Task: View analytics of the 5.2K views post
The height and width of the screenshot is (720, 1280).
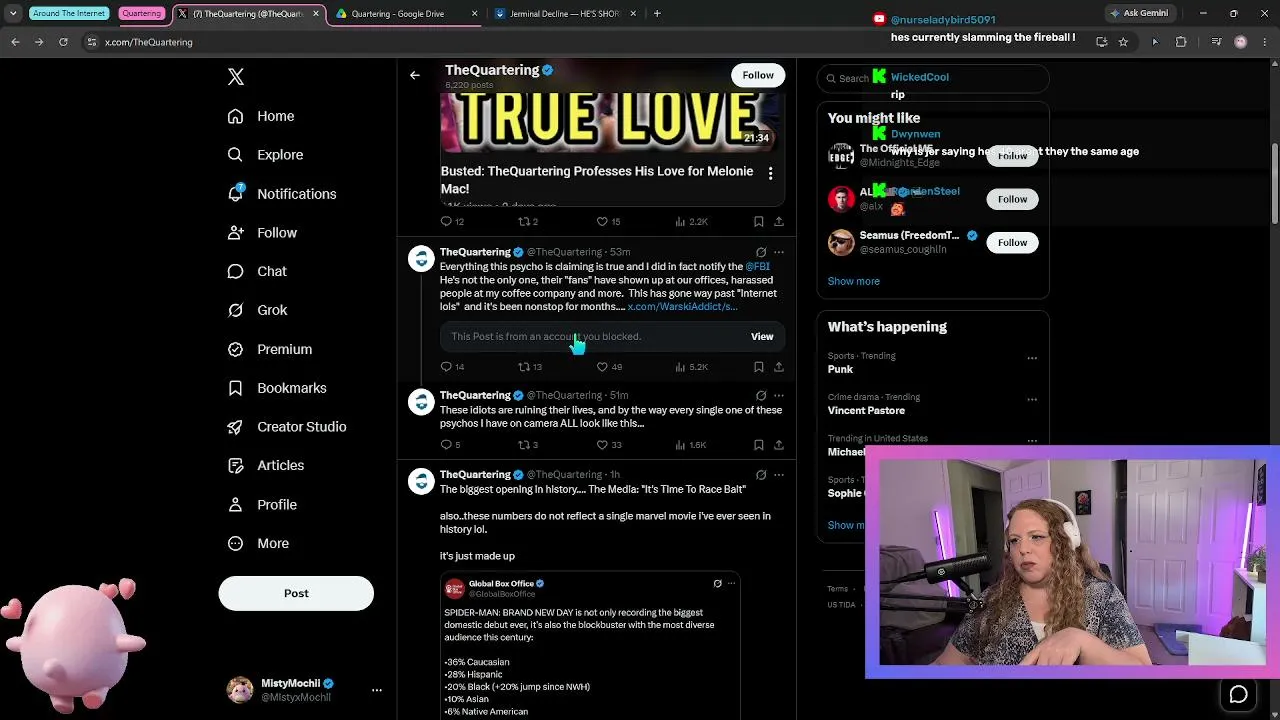Action: [691, 367]
